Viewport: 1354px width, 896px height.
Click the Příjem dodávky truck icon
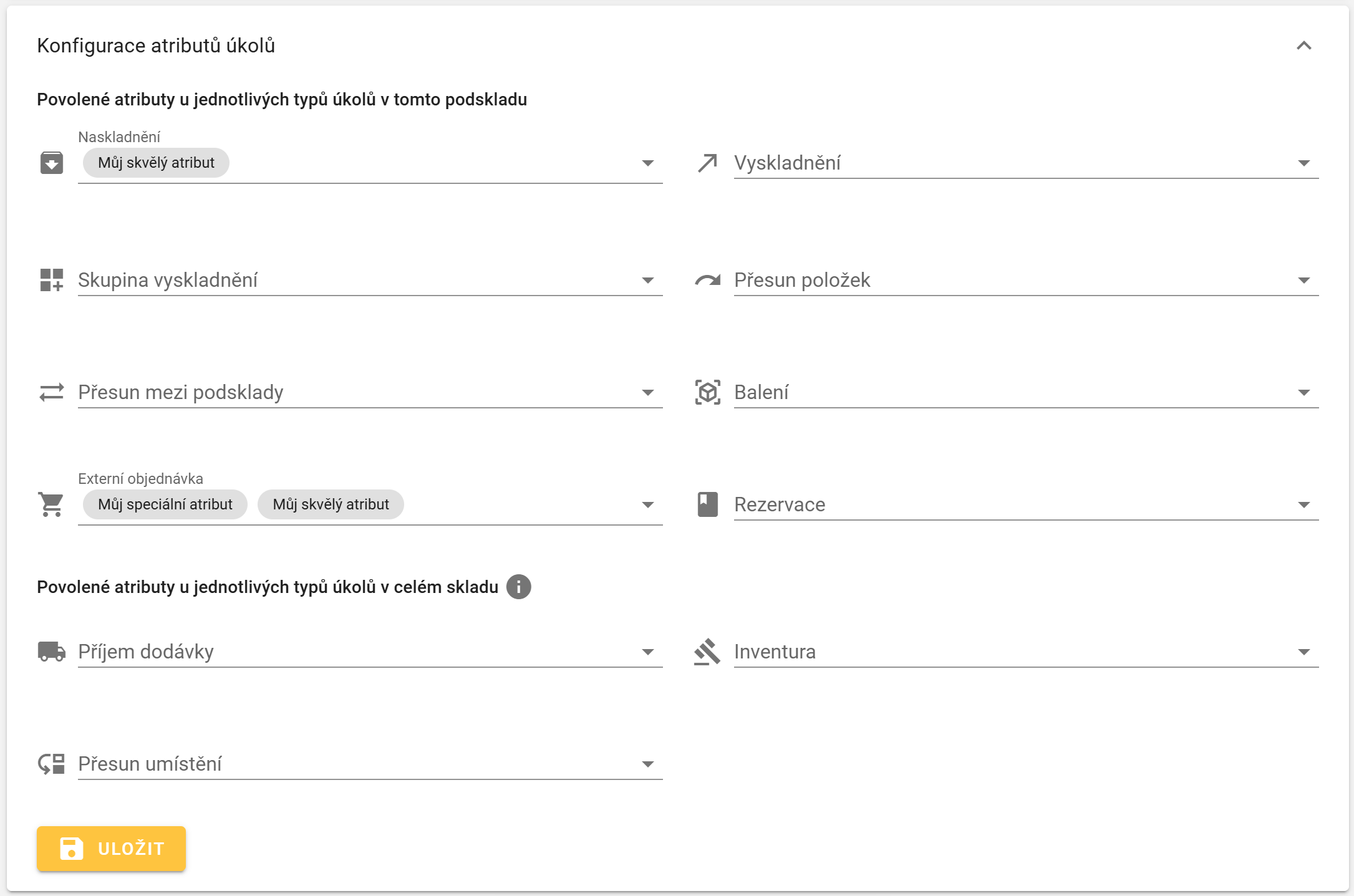(51, 652)
